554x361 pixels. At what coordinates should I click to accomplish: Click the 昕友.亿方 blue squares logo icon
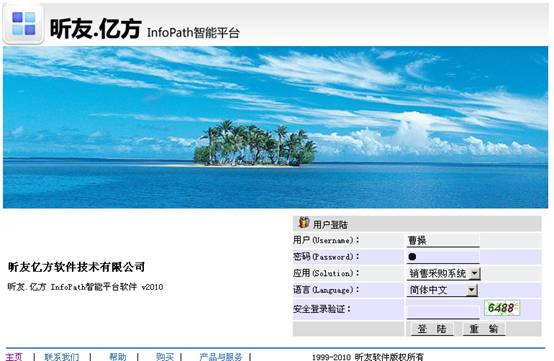[23, 24]
